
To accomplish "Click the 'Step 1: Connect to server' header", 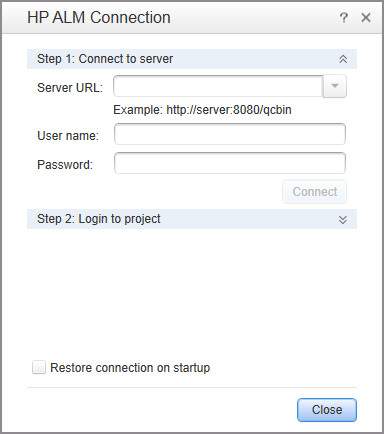I will tap(105, 59).
